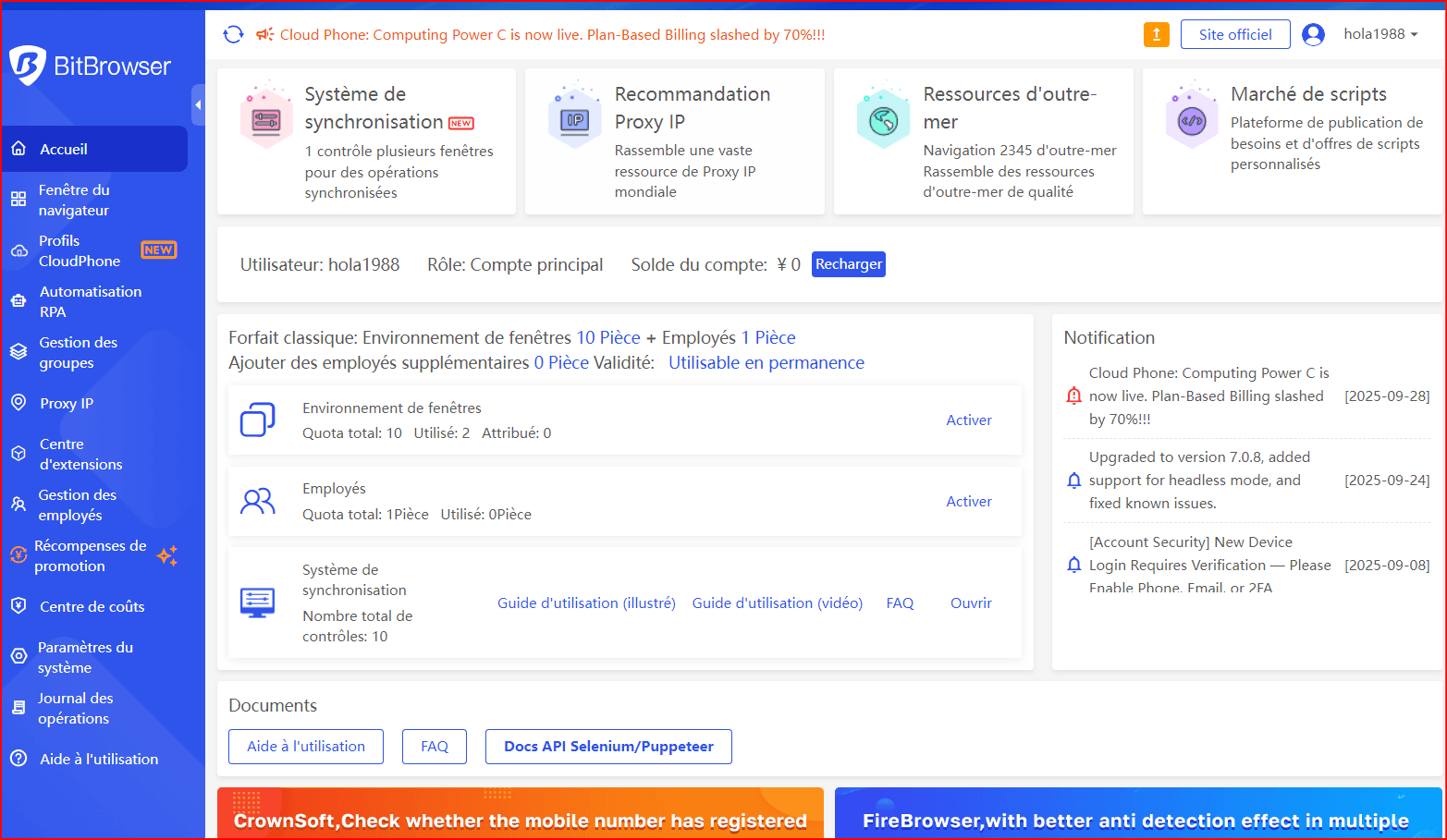1447x840 pixels.
Task: Open Fenêtre du navigateur menu item
Action: (74, 200)
